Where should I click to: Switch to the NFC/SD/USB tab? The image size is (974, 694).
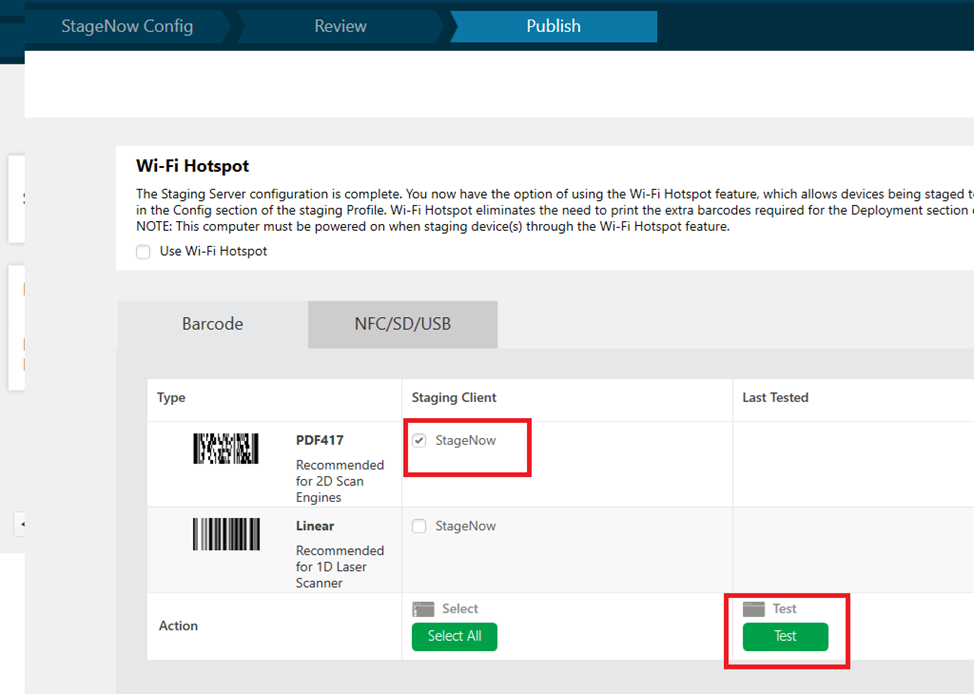click(402, 324)
